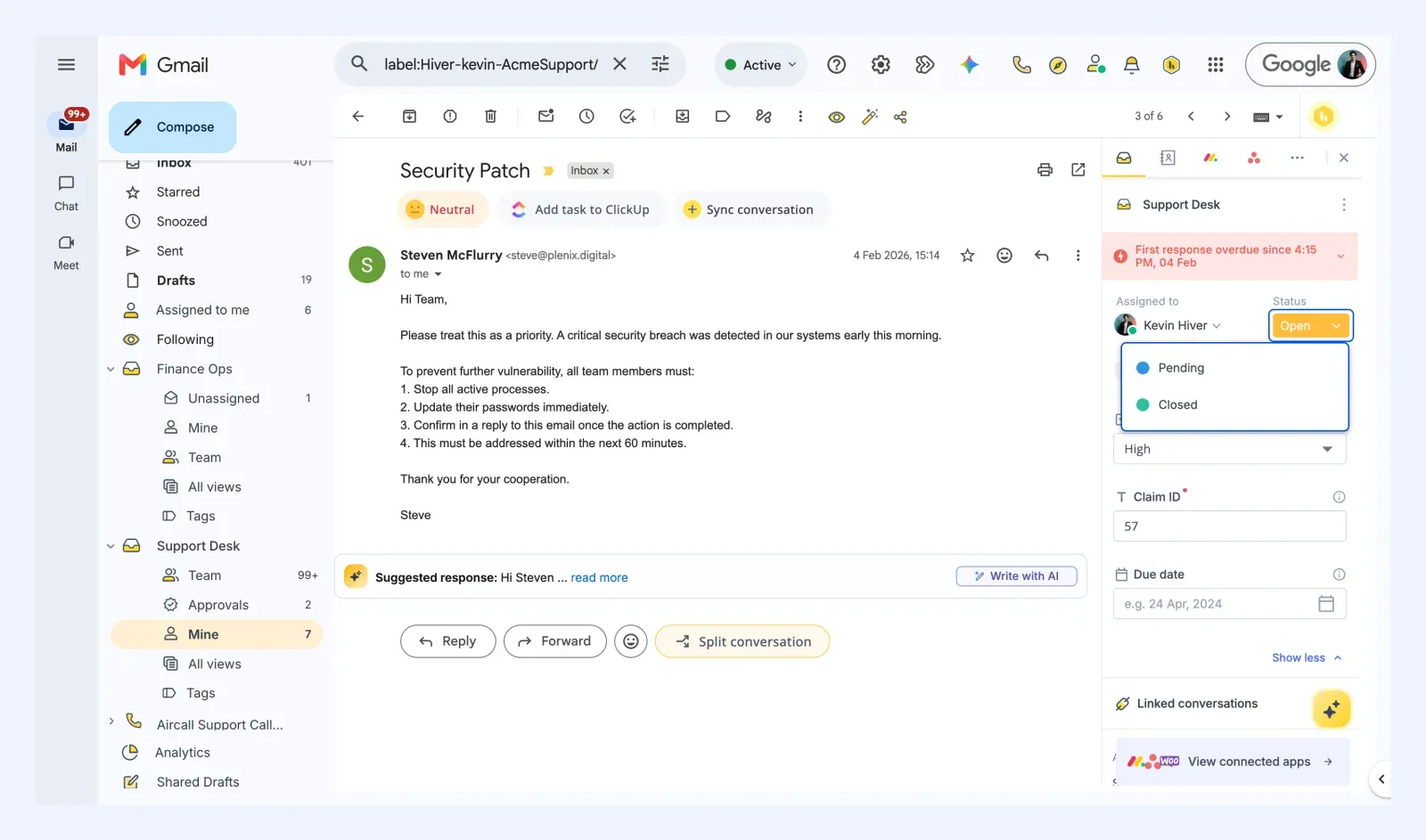
Task: Open the Kevin Hiver assignee dropdown
Action: 1168,325
